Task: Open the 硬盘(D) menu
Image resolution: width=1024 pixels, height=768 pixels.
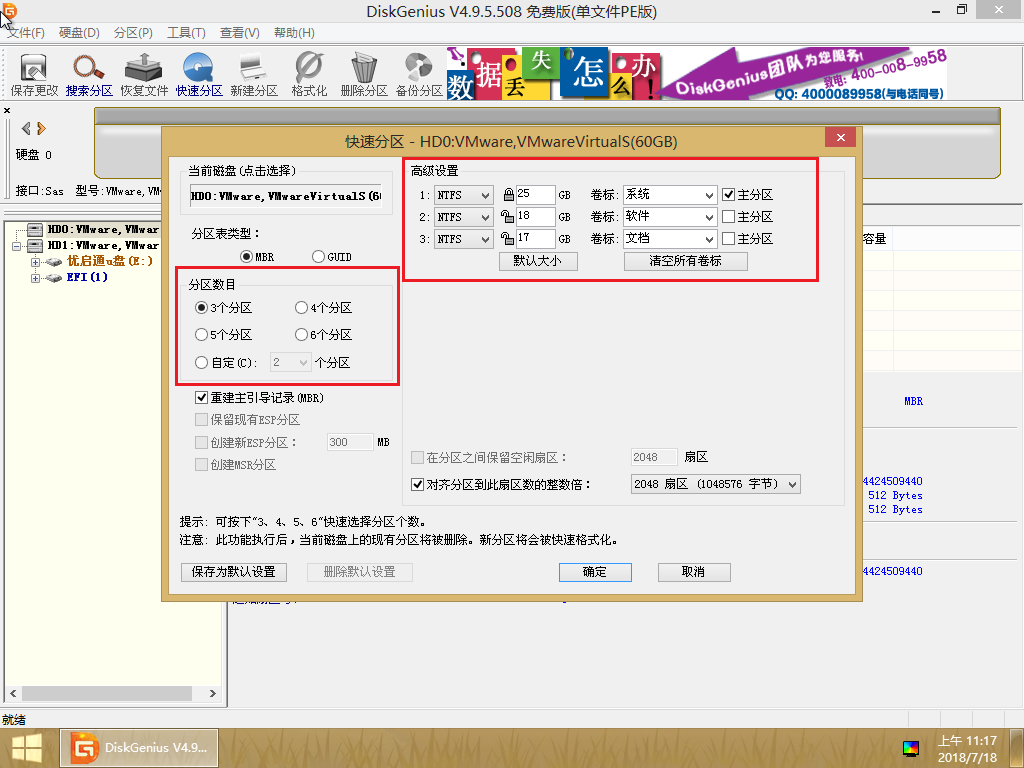Action: (79, 33)
